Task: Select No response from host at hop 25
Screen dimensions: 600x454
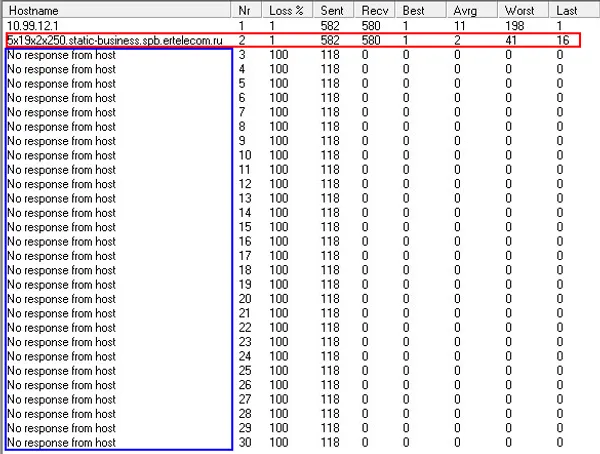Action: tap(61, 371)
